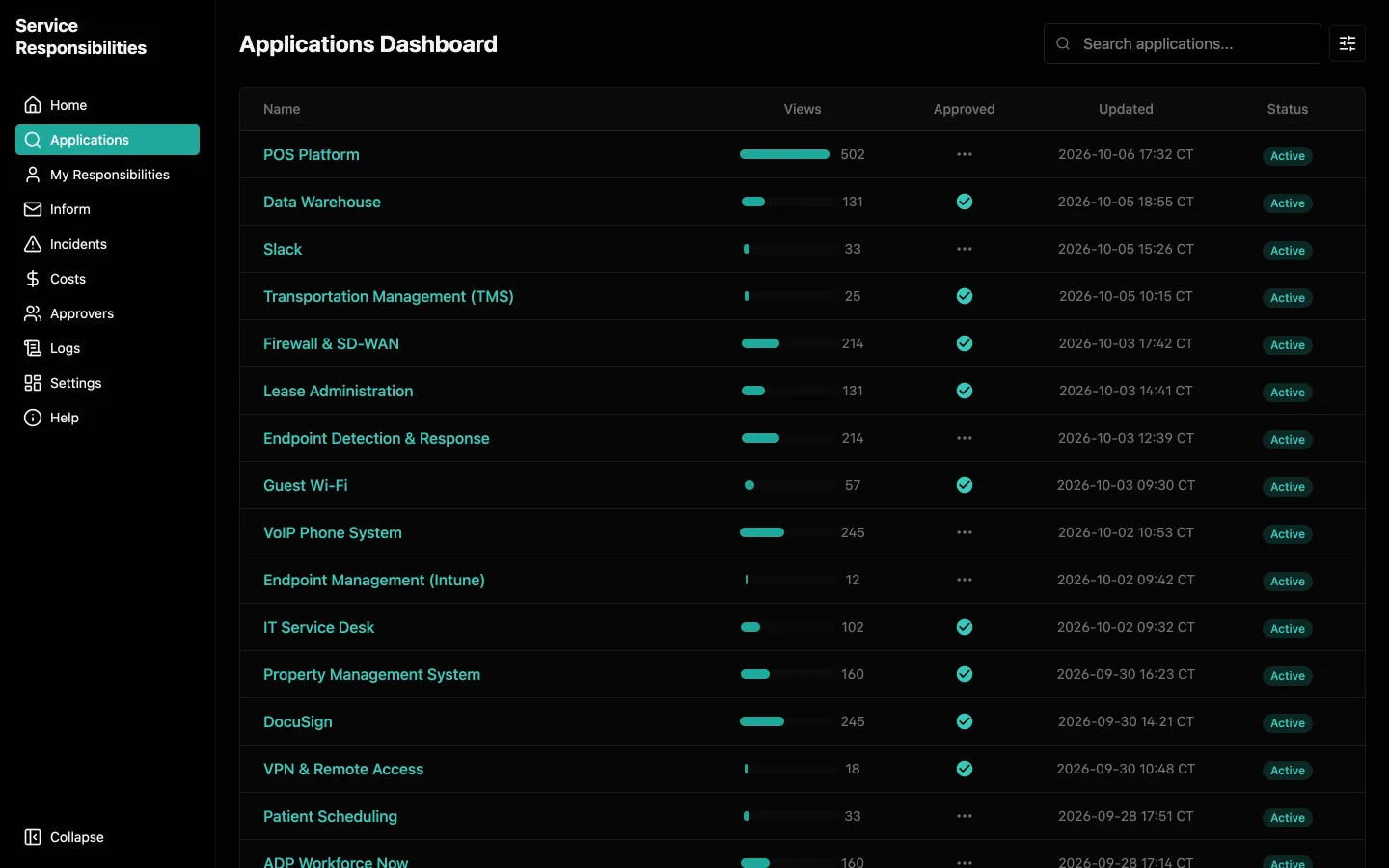
Task: Sort by the Views column header
Action: tap(803, 109)
